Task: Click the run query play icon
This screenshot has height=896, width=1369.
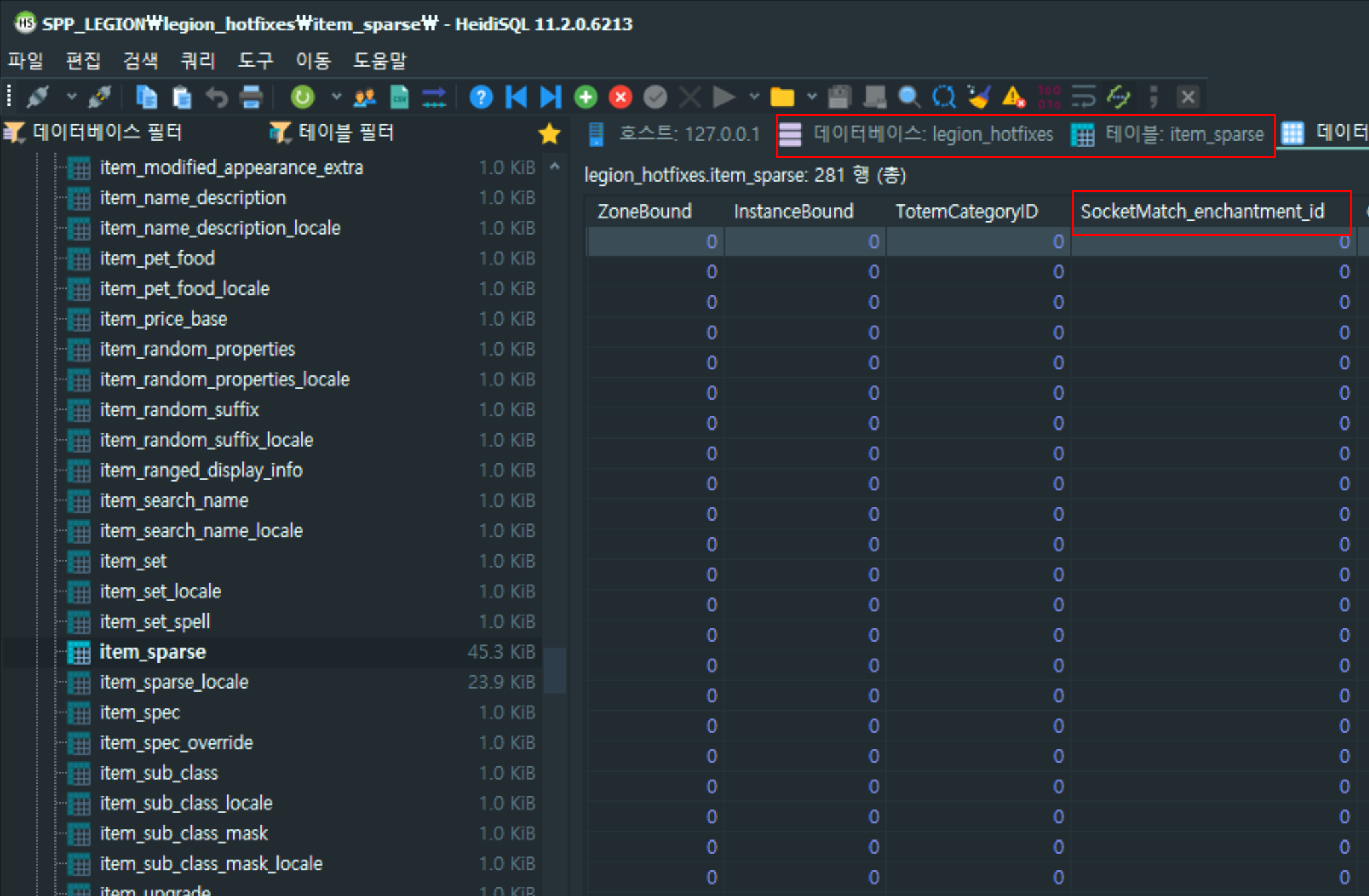Action: pos(724,97)
